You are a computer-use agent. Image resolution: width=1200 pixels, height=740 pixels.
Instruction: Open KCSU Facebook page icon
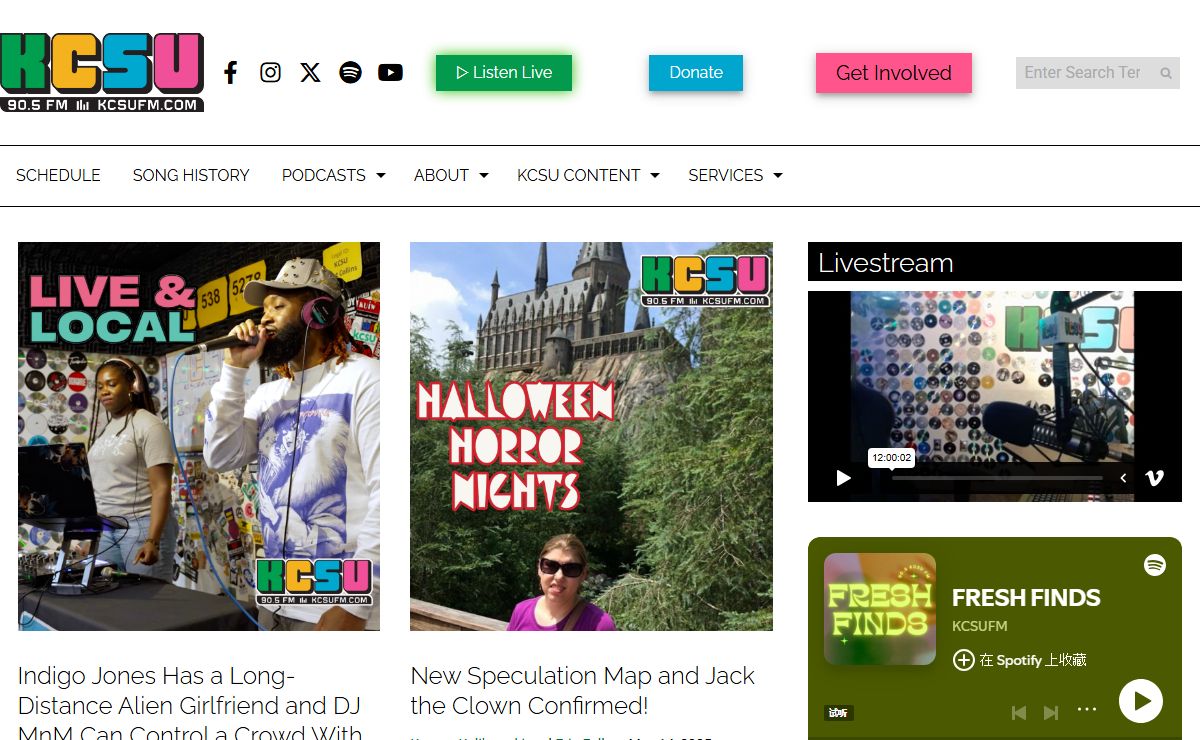point(230,72)
